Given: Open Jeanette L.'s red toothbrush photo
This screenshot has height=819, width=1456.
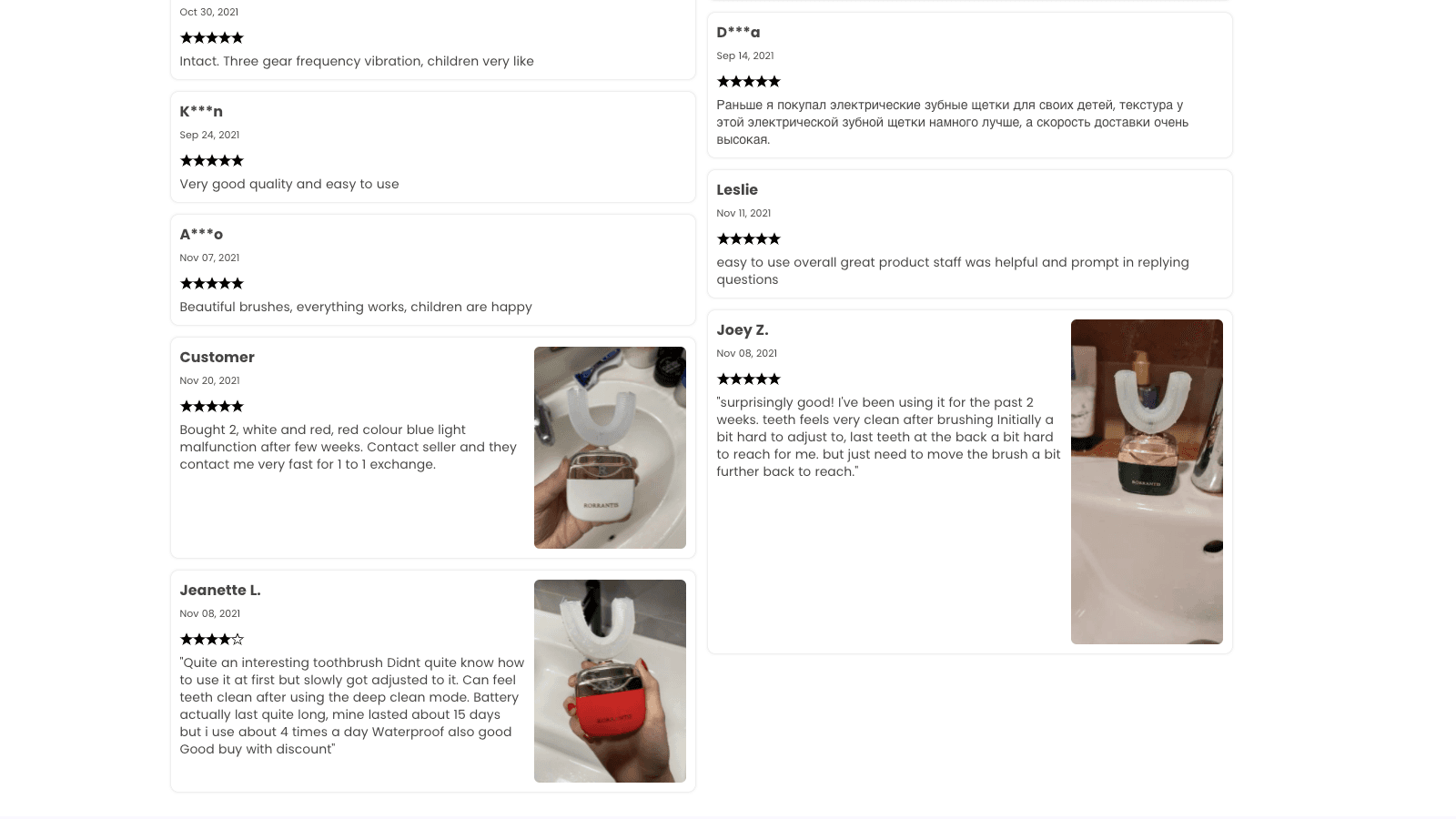Looking at the screenshot, I should tap(610, 681).
